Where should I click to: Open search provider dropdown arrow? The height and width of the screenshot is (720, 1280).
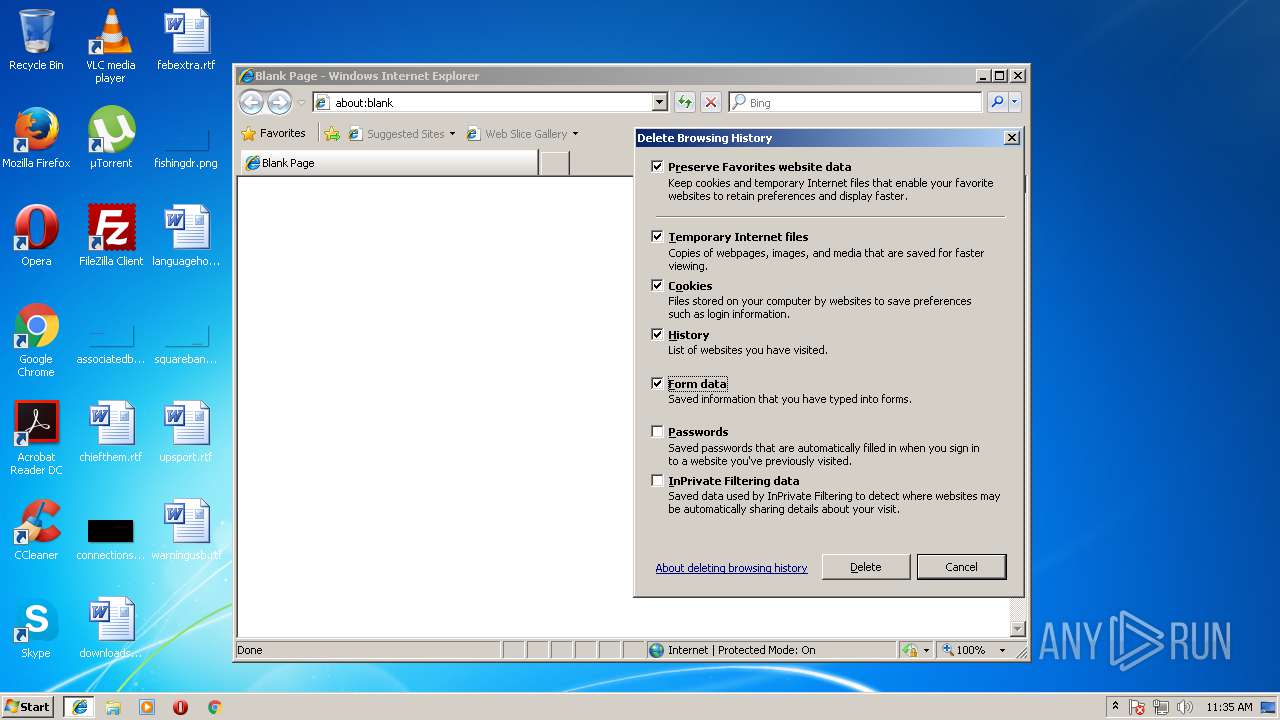tap(1014, 102)
